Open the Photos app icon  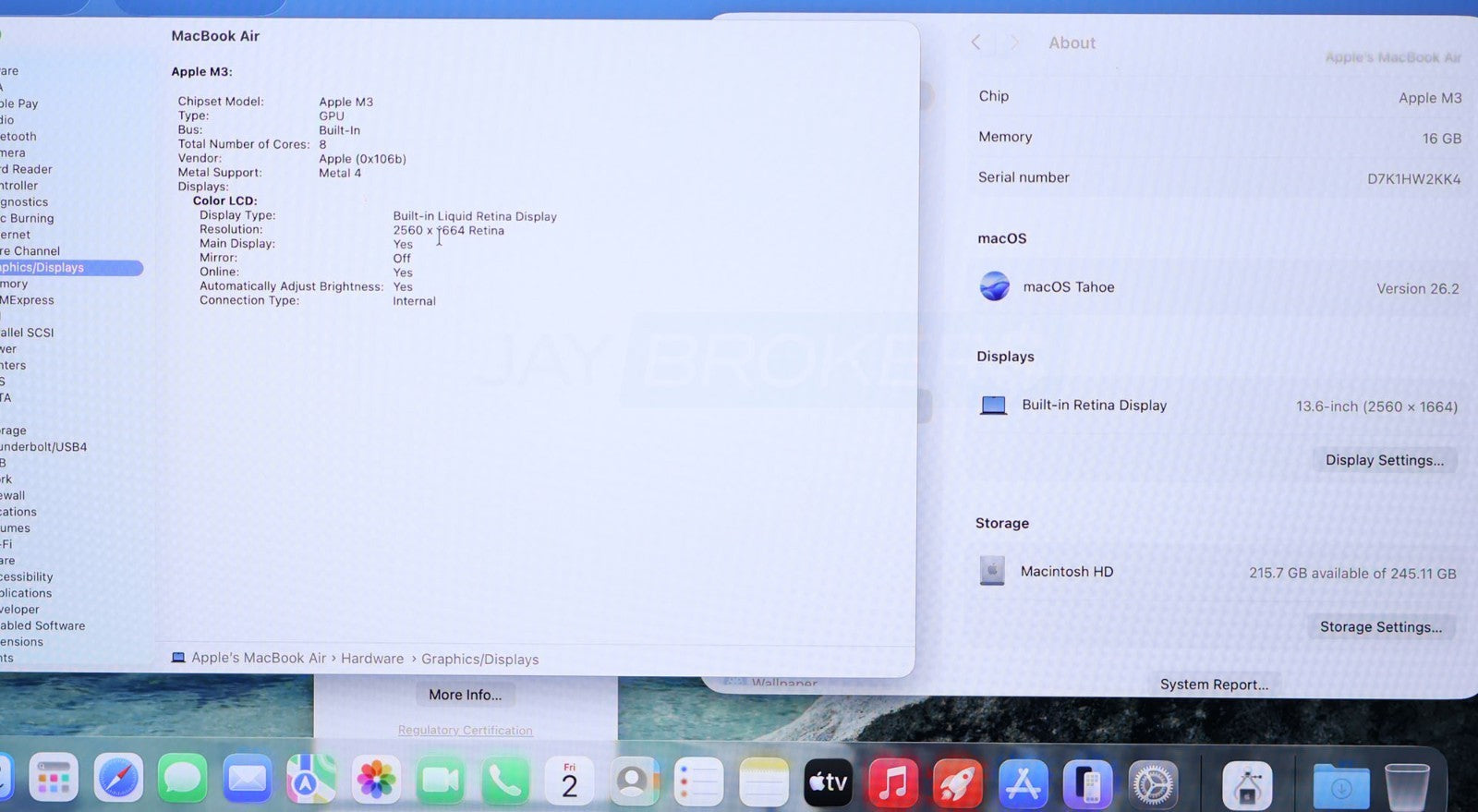click(376, 781)
